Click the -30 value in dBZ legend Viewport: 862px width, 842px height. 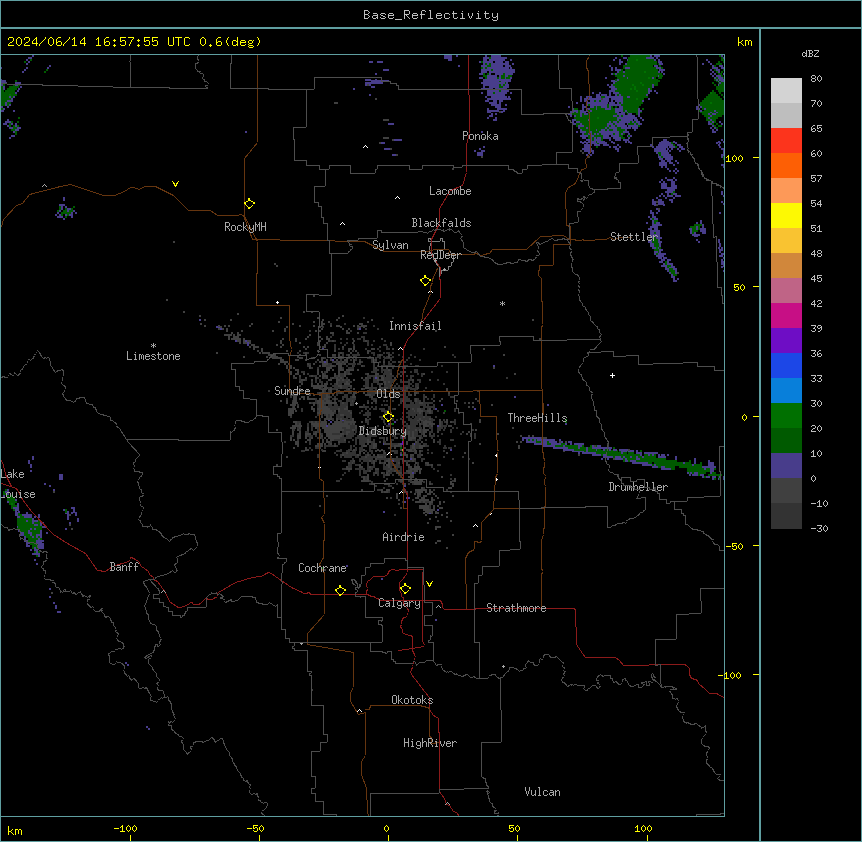click(x=819, y=528)
